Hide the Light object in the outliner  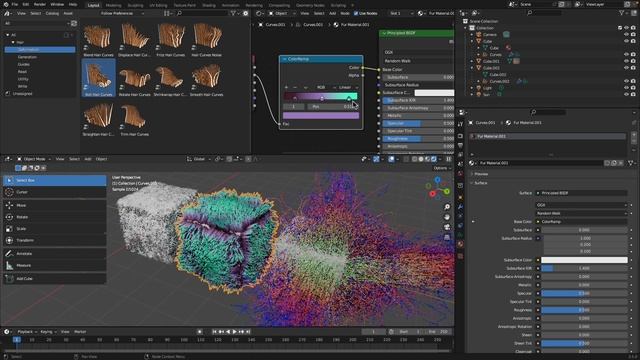(627, 88)
